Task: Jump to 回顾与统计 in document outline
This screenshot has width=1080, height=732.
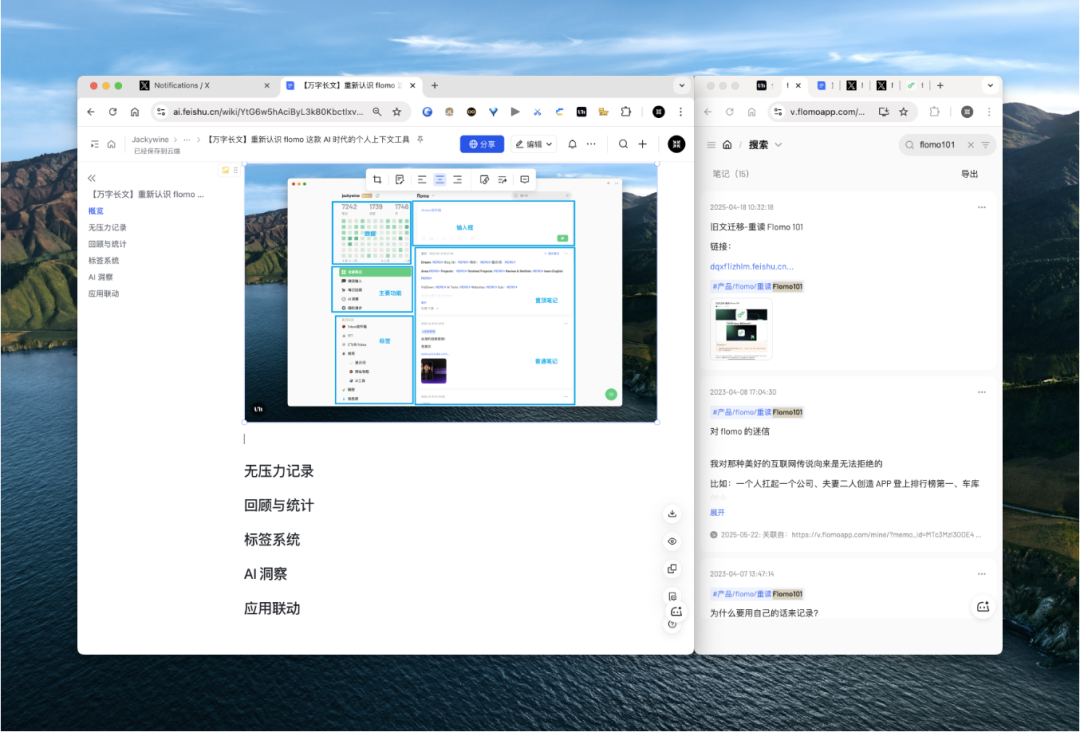Action: [x=107, y=244]
